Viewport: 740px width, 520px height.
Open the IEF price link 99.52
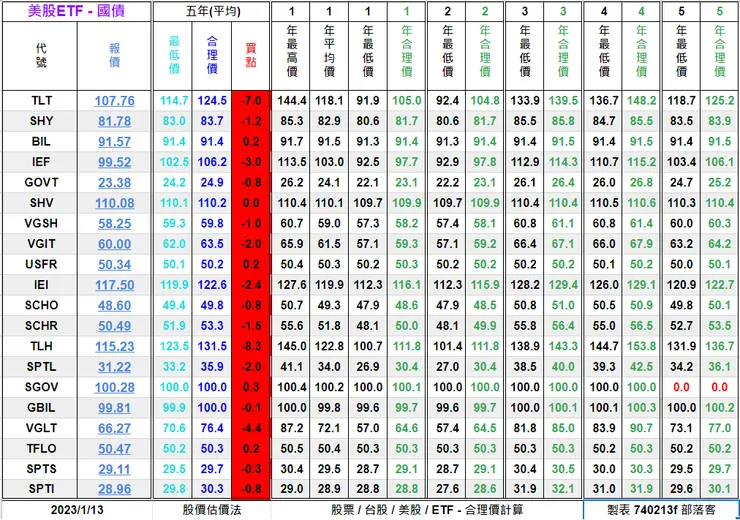point(114,162)
